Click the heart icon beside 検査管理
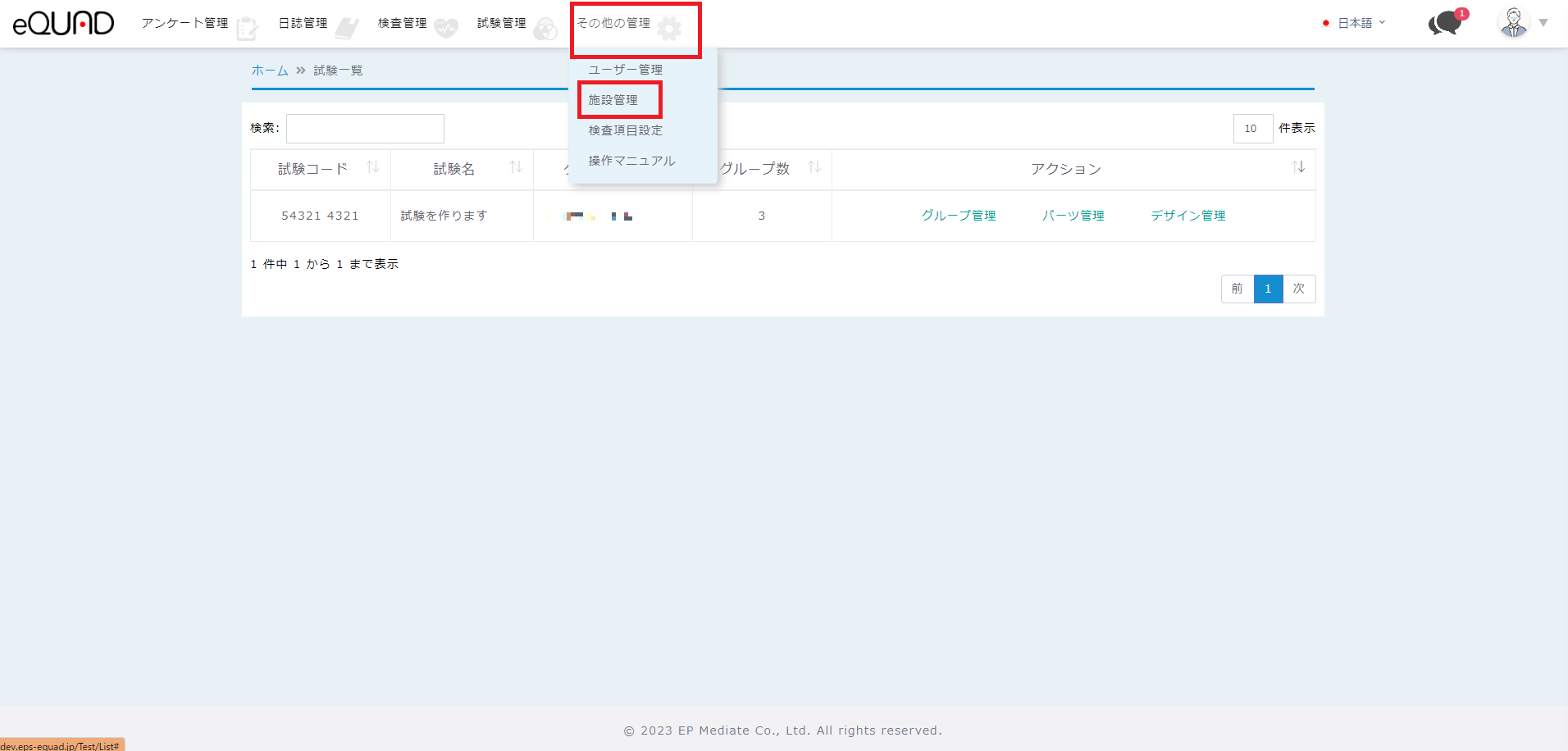Screen dimensions: 1568x751 pyautogui.click(x=446, y=29)
